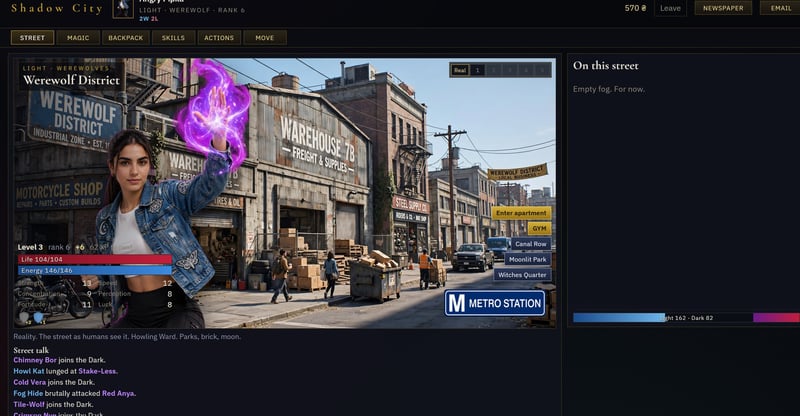Click the player avatar portrait in header
Screen dimensions: 800x416
(x=123, y=9)
